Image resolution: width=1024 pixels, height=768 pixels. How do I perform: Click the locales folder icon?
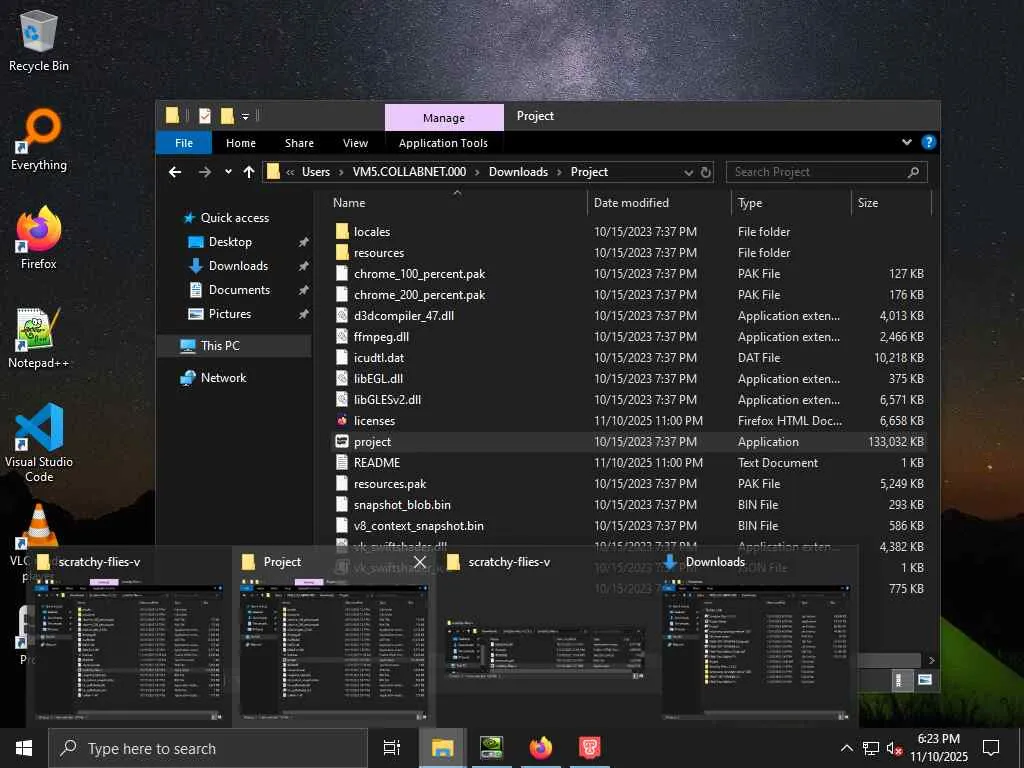coord(342,231)
